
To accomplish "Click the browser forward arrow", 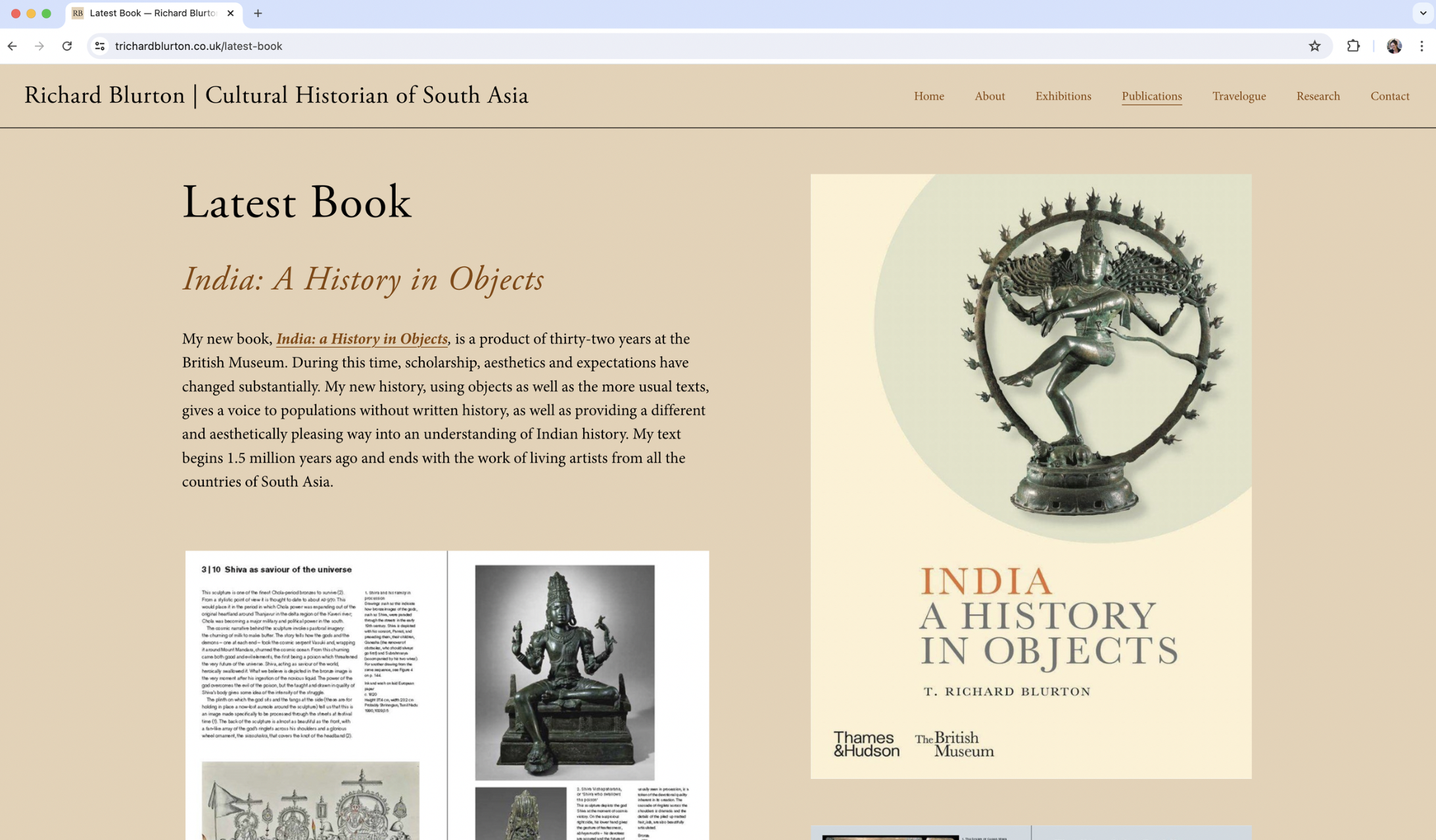I will click(x=39, y=46).
